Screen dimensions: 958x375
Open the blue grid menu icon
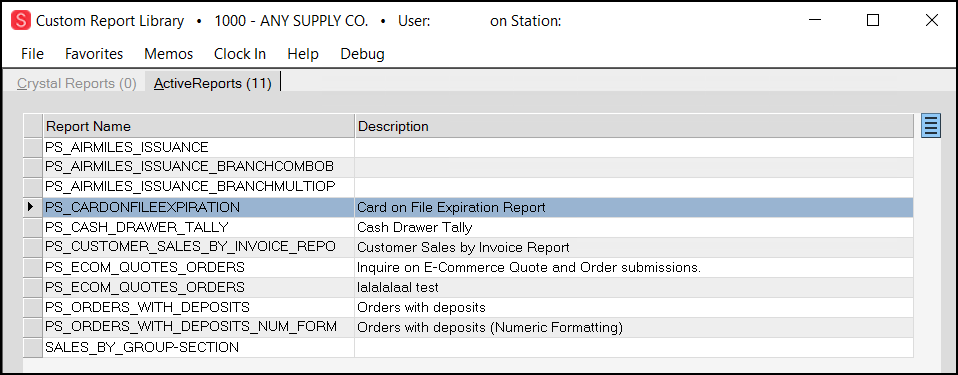tap(930, 126)
